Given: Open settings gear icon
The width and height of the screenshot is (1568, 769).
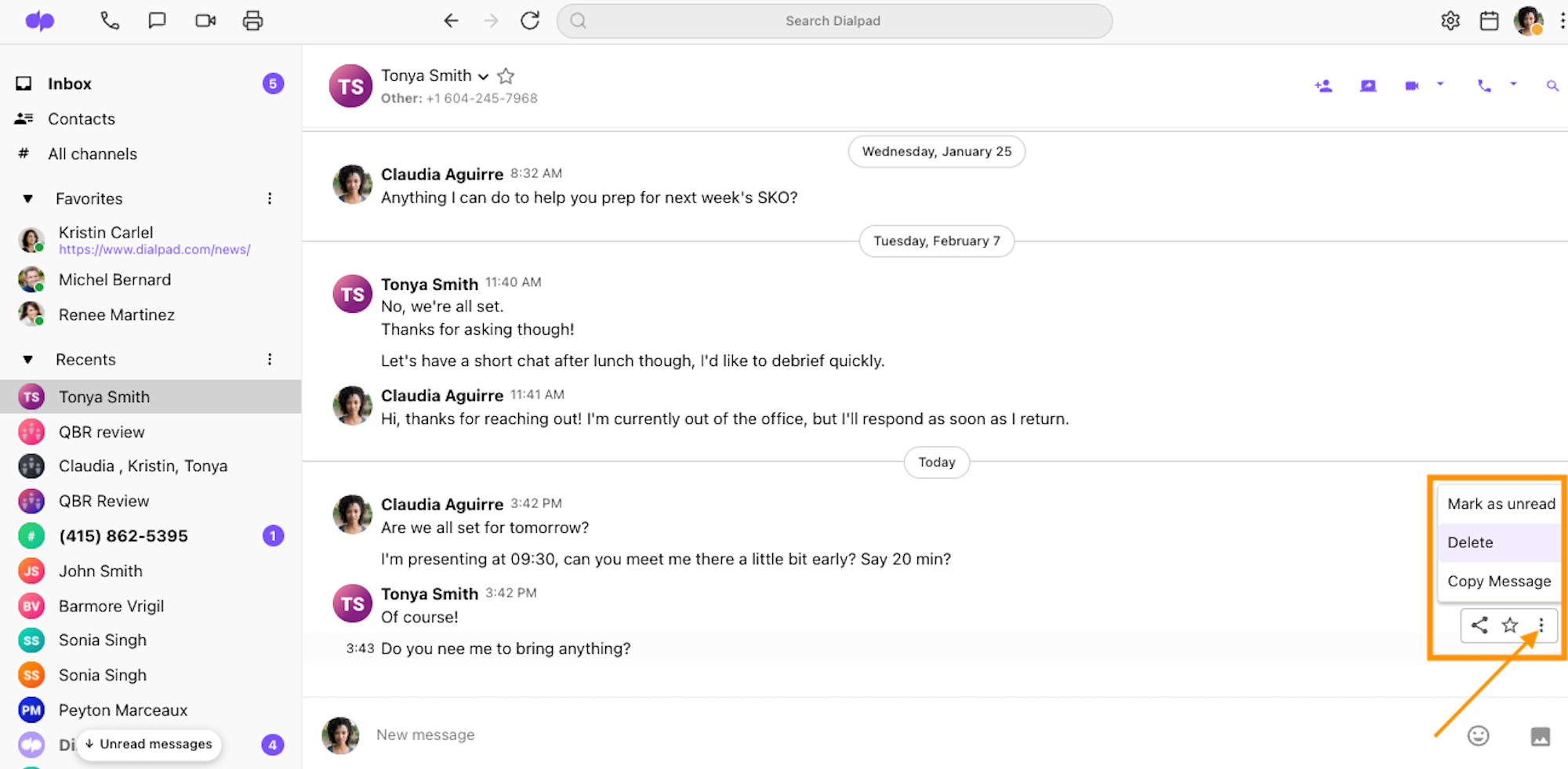Looking at the screenshot, I should 1450,21.
